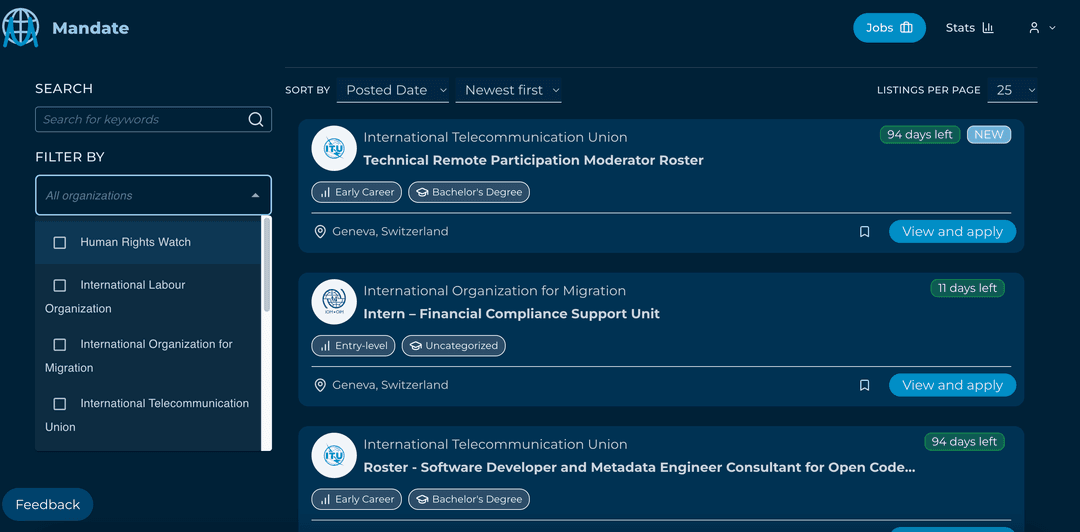The width and height of the screenshot is (1080, 532).
Task: Bookmark the Intern Financial Compliance Support Unit job
Action: tap(864, 385)
